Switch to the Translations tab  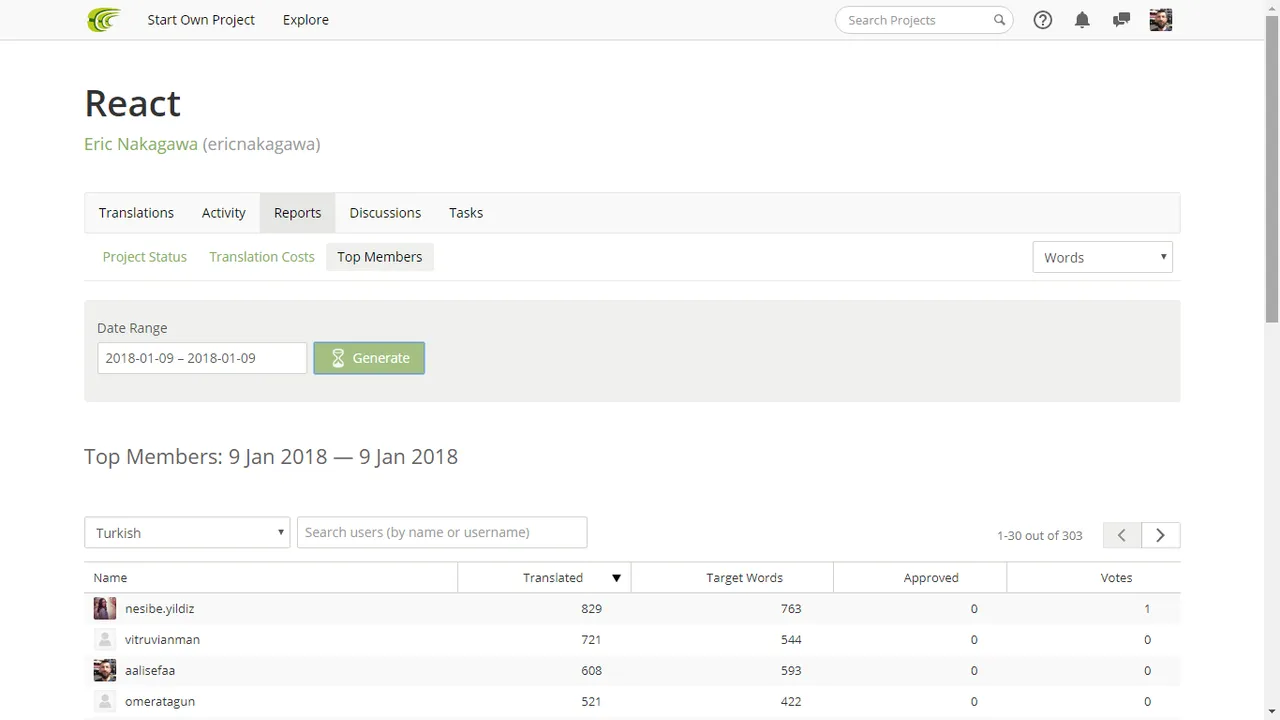coord(136,213)
